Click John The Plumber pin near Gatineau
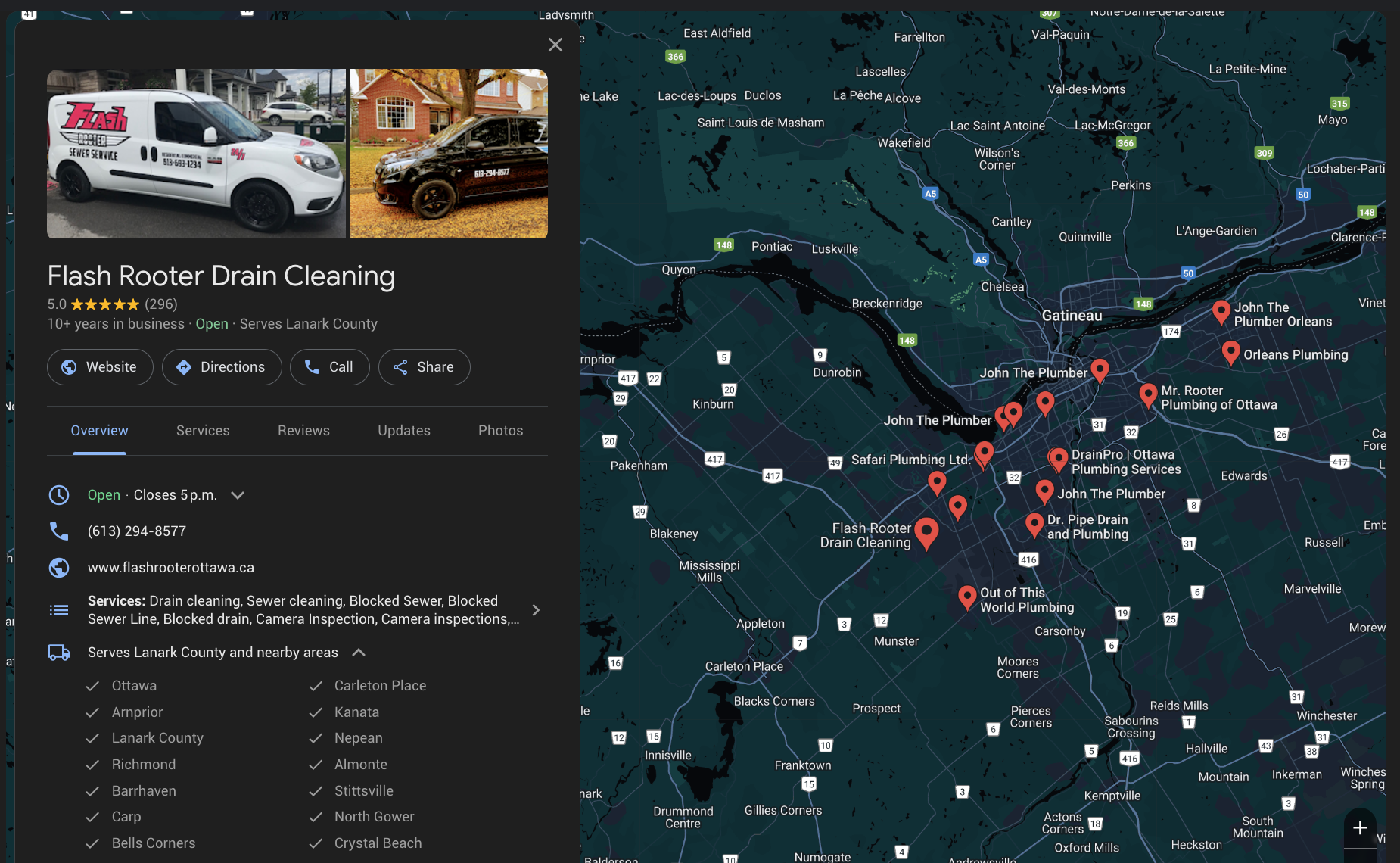The width and height of the screenshot is (1400, 863). click(1100, 369)
